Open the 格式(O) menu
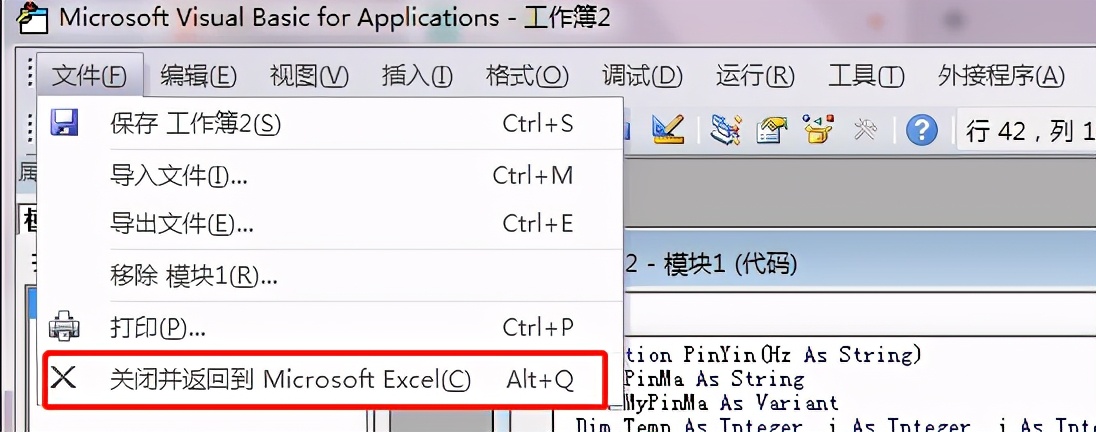The image size is (1096, 432). pyautogui.click(x=527, y=75)
